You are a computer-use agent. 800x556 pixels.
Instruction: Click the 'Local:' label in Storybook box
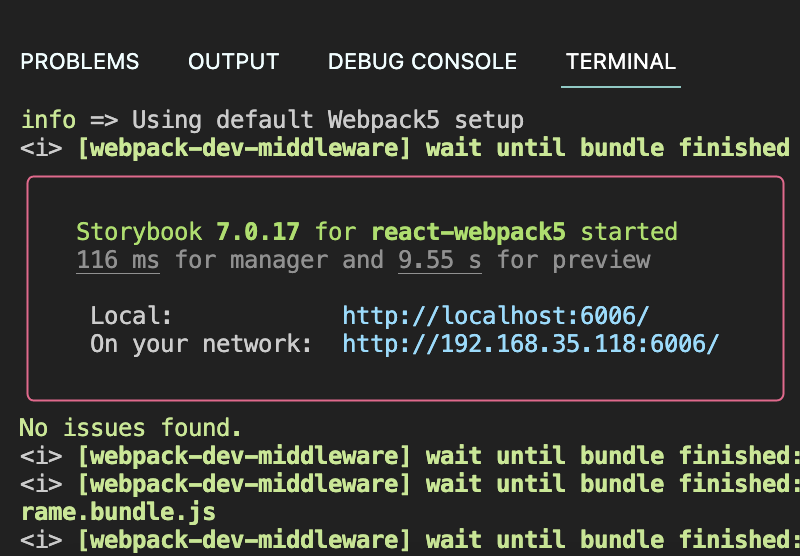tap(131, 315)
